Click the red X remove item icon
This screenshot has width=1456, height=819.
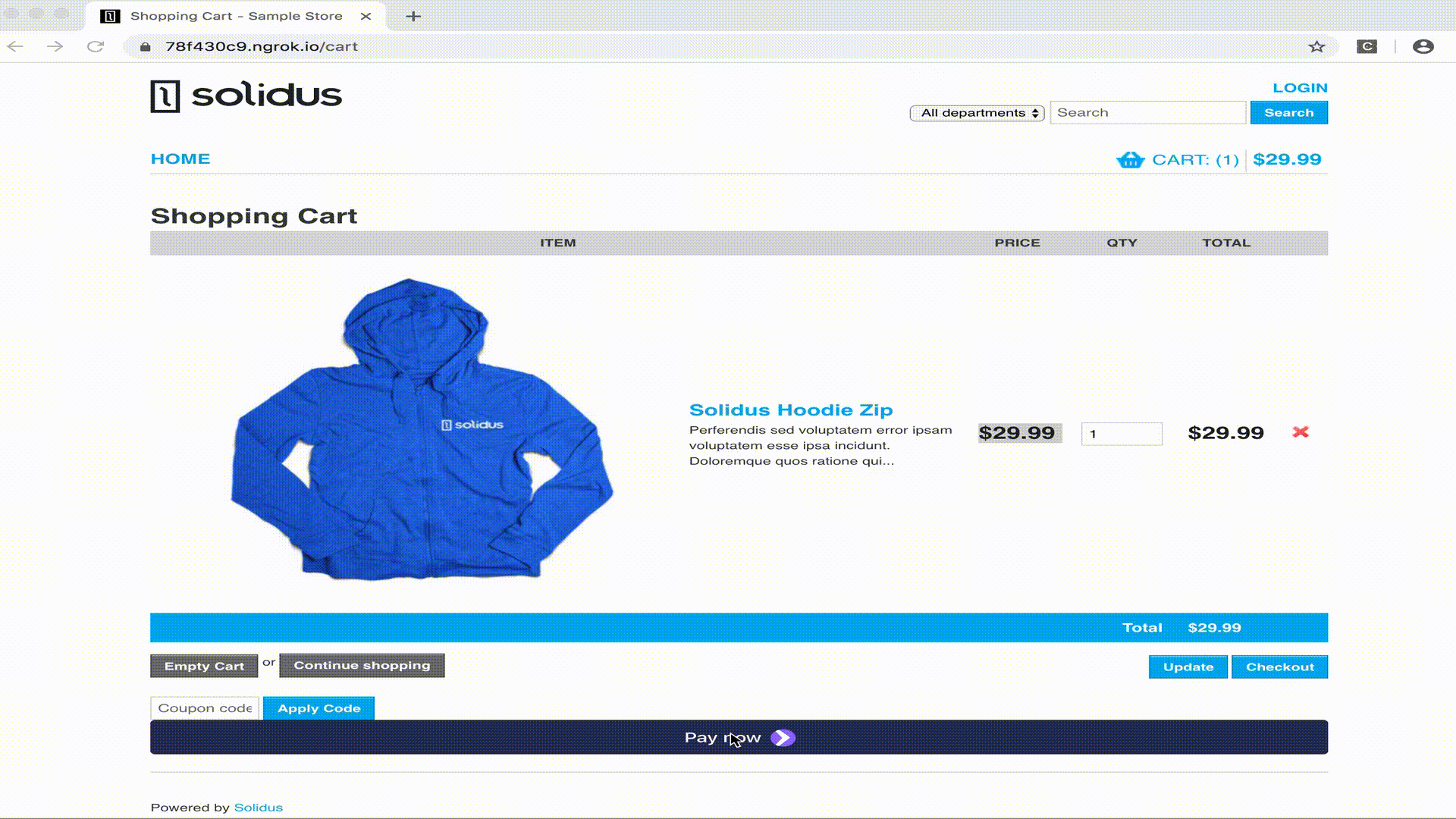pos(1301,432)
